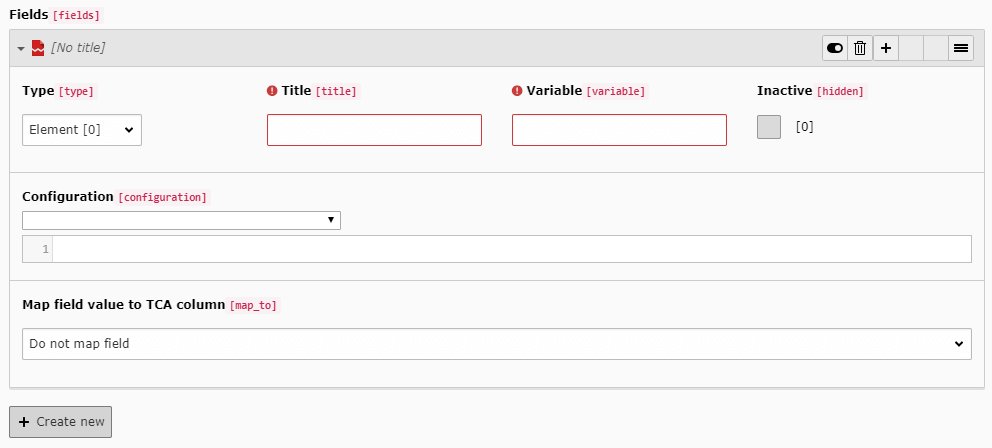
Task: Click the required warning icon beside Variable
Action: [x=517, y=91]
